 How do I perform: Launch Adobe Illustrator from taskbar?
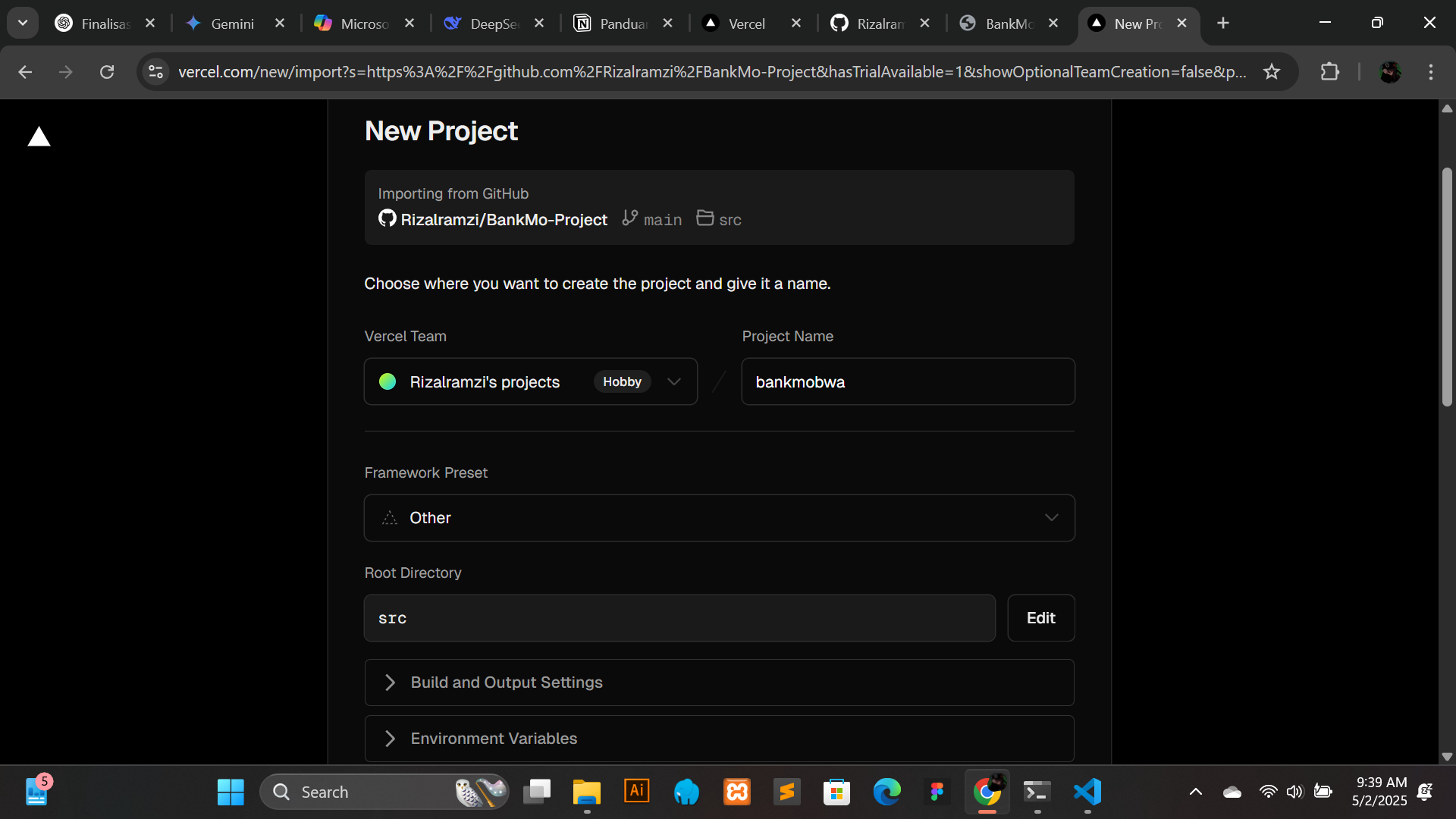click(x=637, y=791)
